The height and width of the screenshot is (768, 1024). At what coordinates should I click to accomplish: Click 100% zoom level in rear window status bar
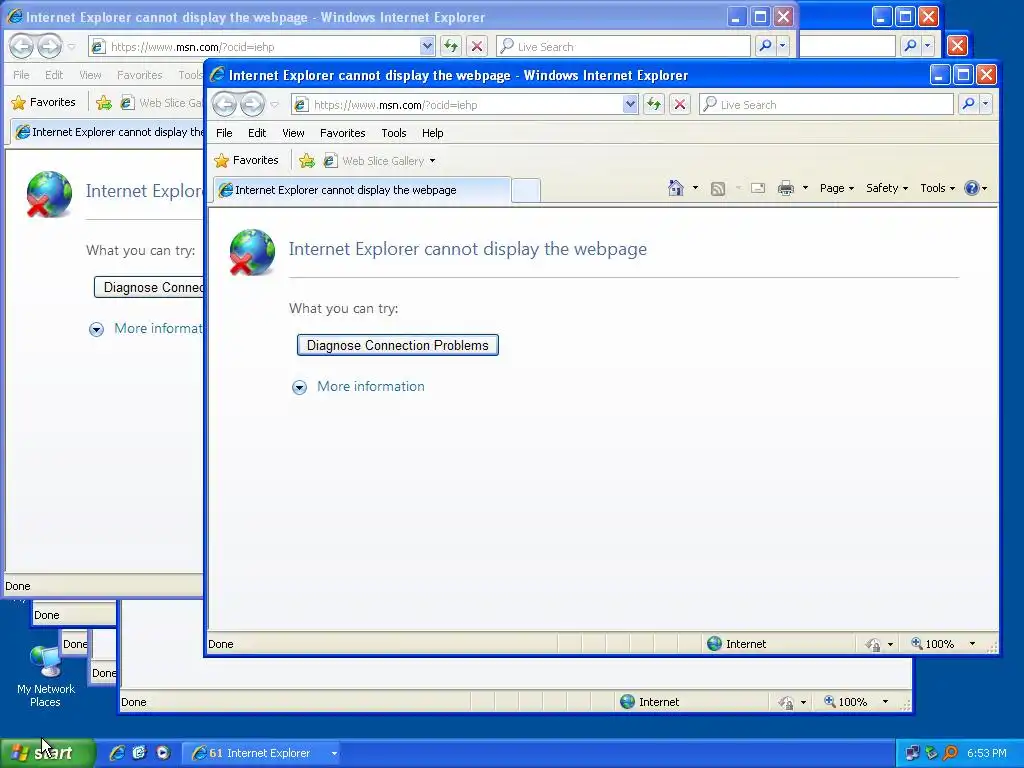pyautogui.click(x=846, y=702)
